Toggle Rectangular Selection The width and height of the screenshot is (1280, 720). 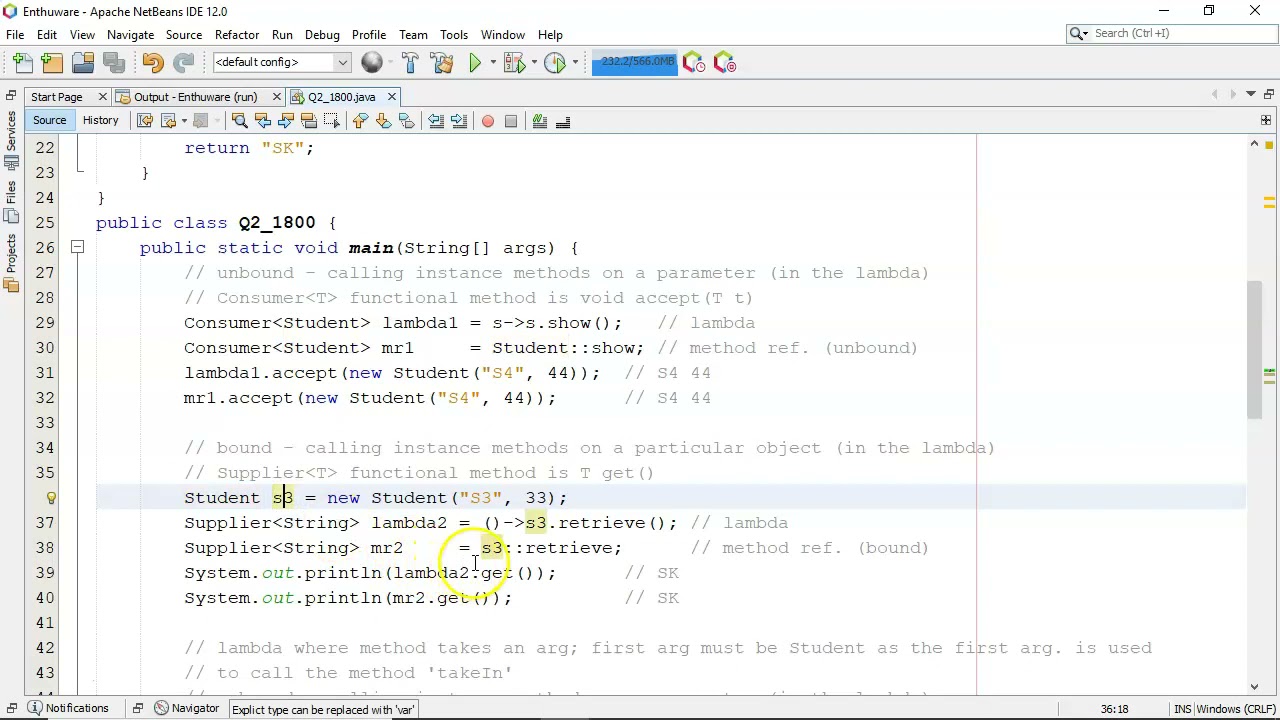[332, 121]
